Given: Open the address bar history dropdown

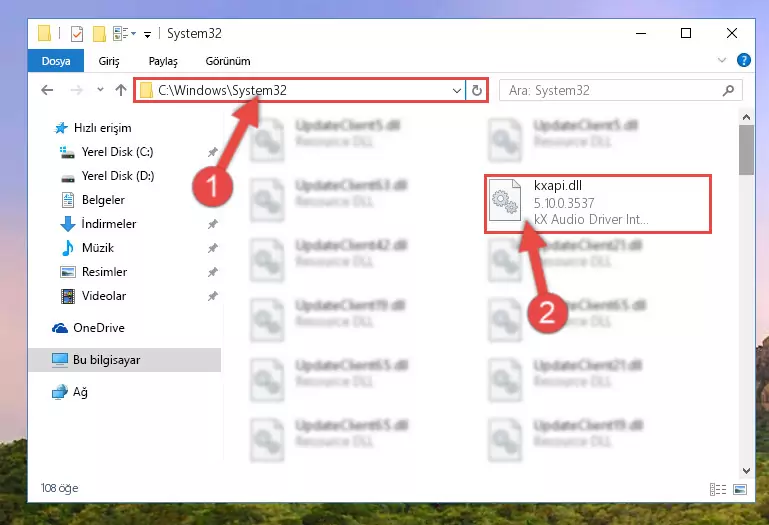Looking at the screenshot, I should 457,90.
